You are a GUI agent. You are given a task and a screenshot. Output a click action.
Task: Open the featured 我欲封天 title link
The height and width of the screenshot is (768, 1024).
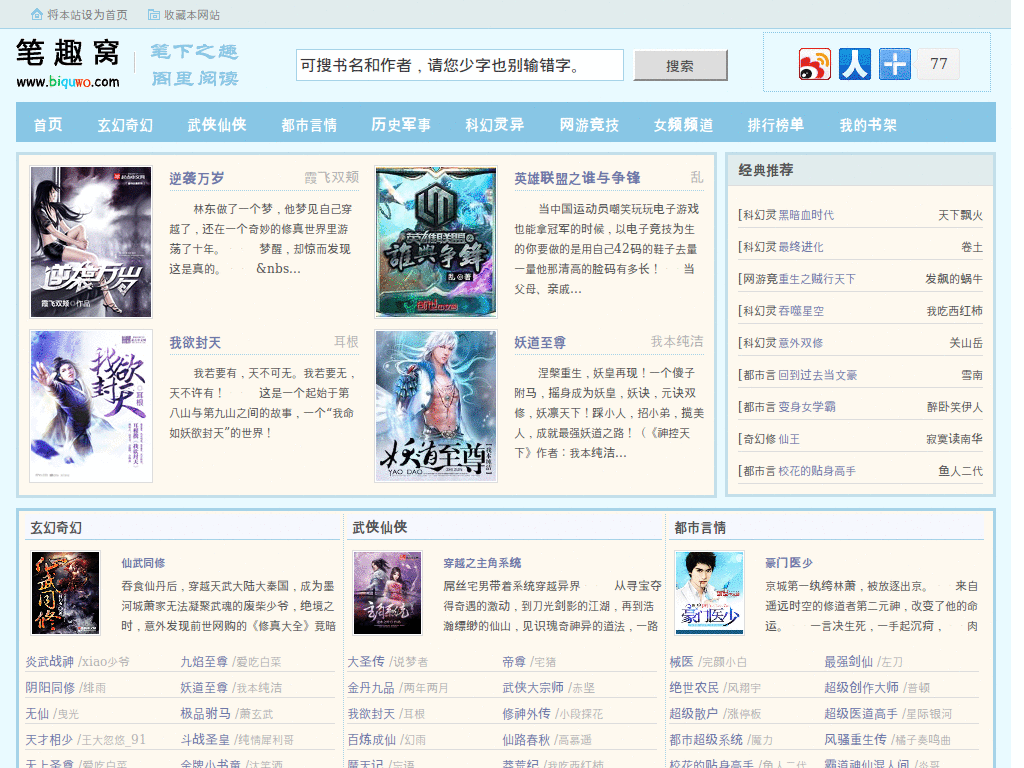tap(195, 342)
